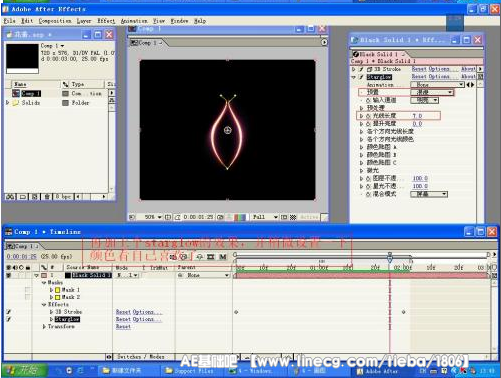Click stopwatch for 输入通道 property
Viewport: 501px width, 378px height.
pos(369,100)
